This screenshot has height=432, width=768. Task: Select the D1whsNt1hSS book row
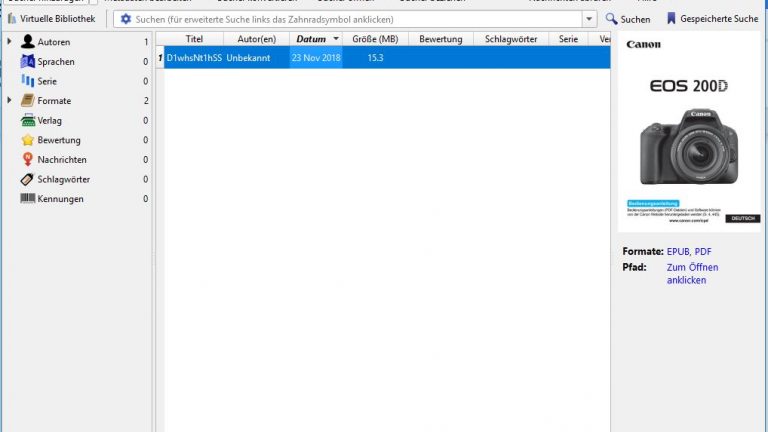194,58
